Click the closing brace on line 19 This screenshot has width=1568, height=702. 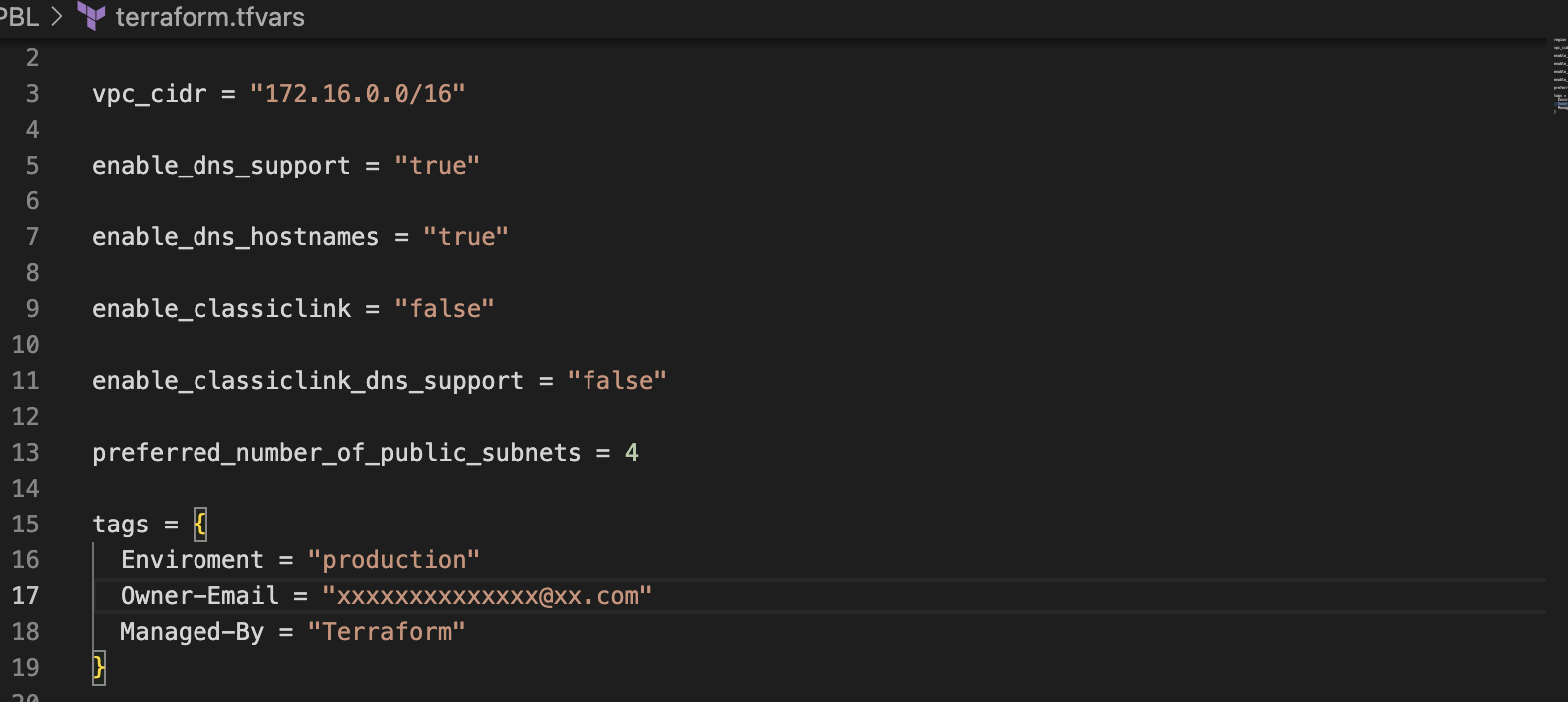(99, 667)
